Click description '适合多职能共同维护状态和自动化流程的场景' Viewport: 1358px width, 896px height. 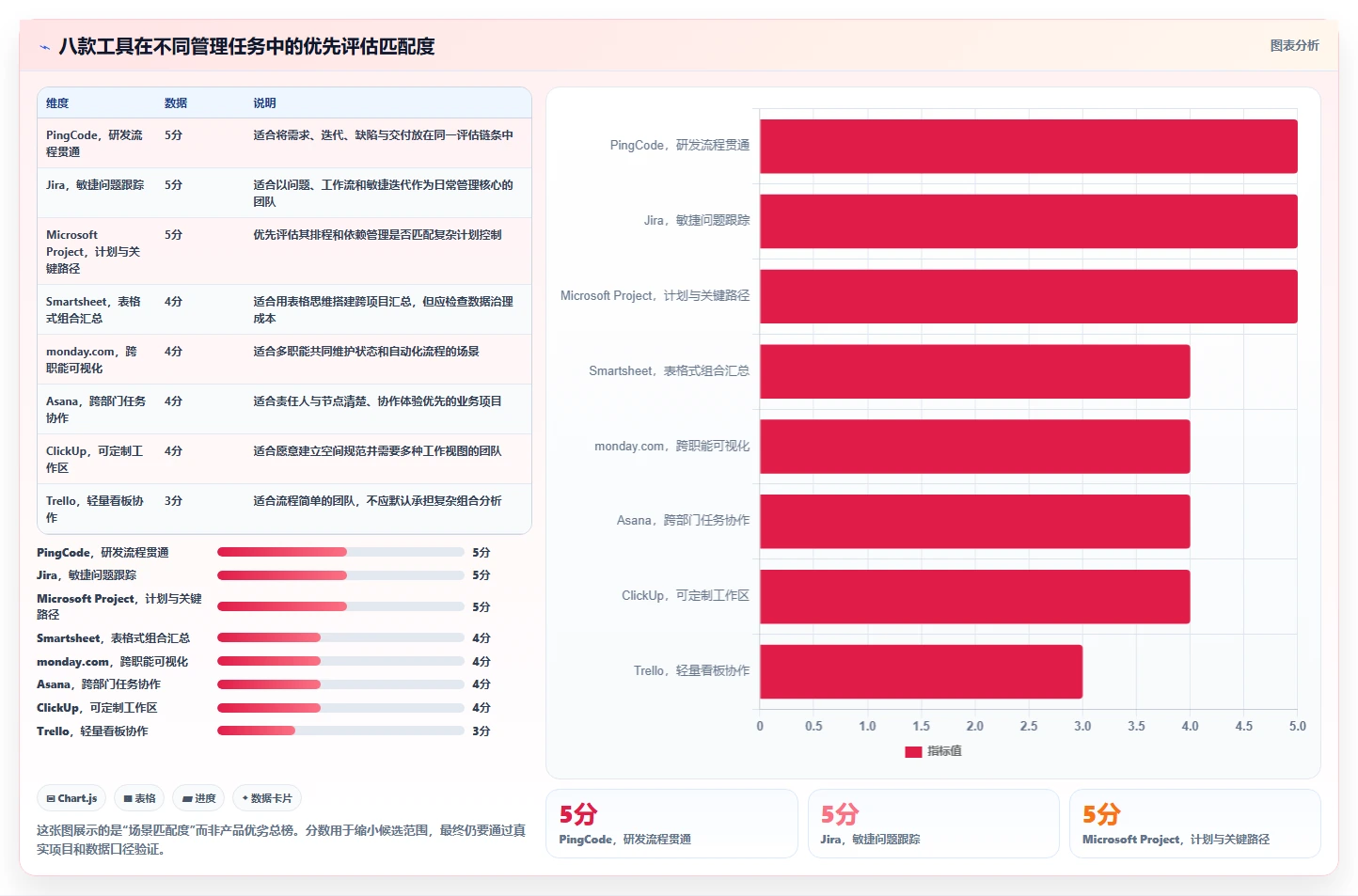(x=366, y=352)
